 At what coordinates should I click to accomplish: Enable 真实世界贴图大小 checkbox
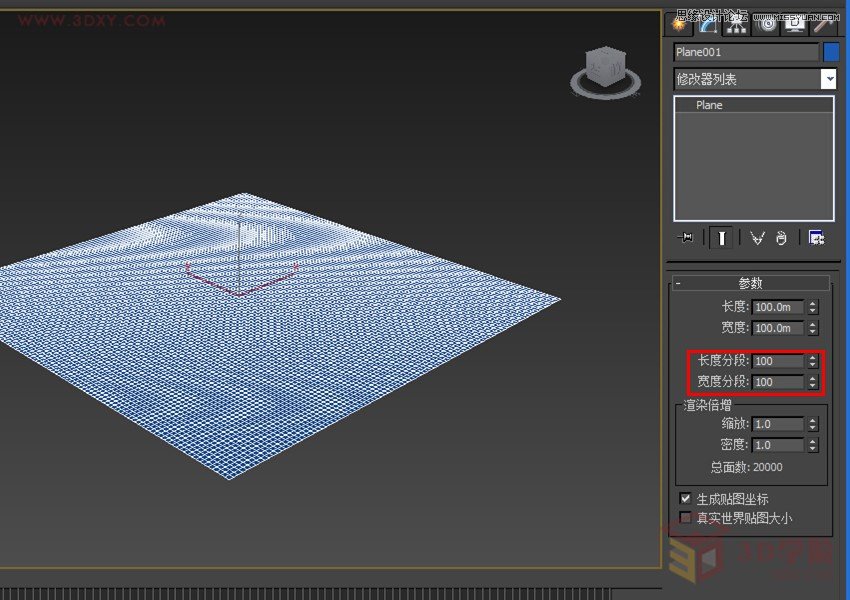[x=685, y=517]
